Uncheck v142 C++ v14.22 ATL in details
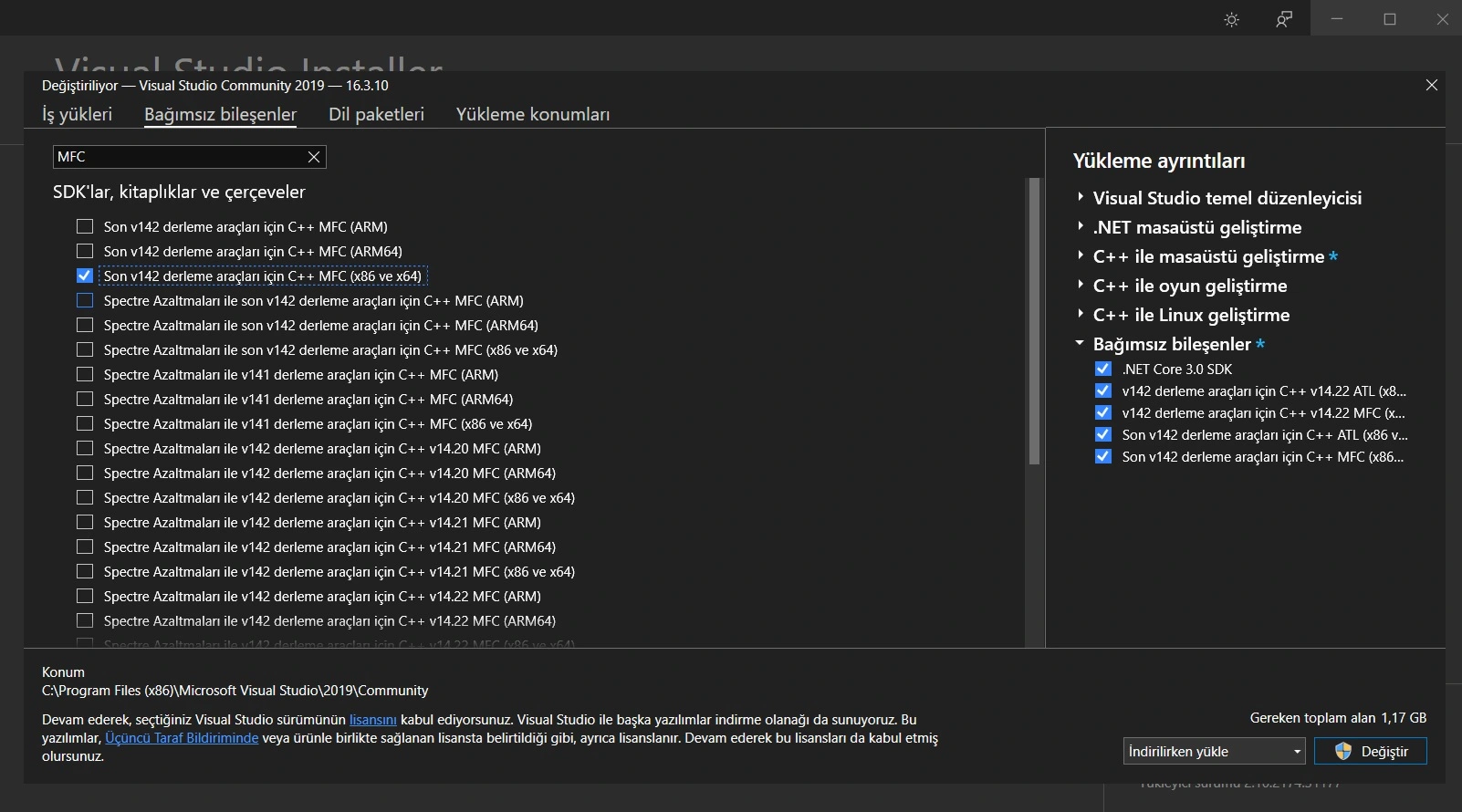 [1103, 390]
